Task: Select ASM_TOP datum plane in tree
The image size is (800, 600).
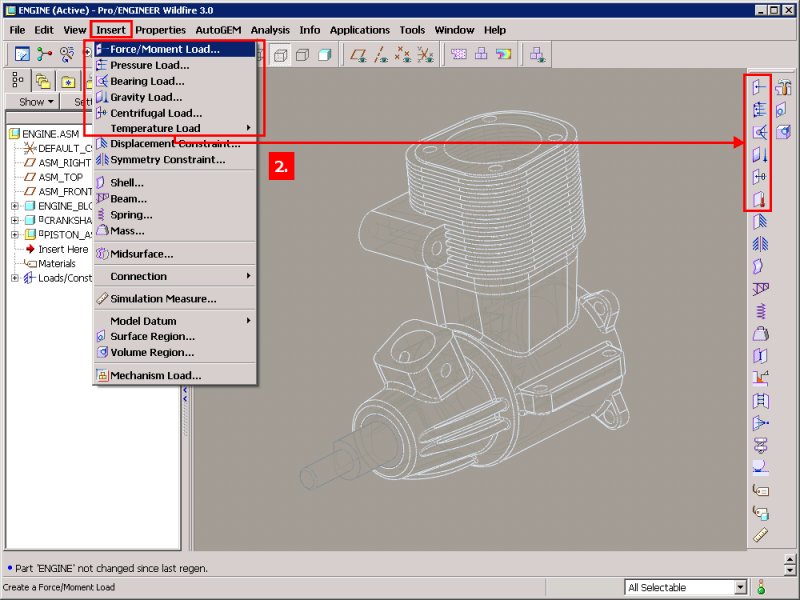Action: click(x=60, y=177)
